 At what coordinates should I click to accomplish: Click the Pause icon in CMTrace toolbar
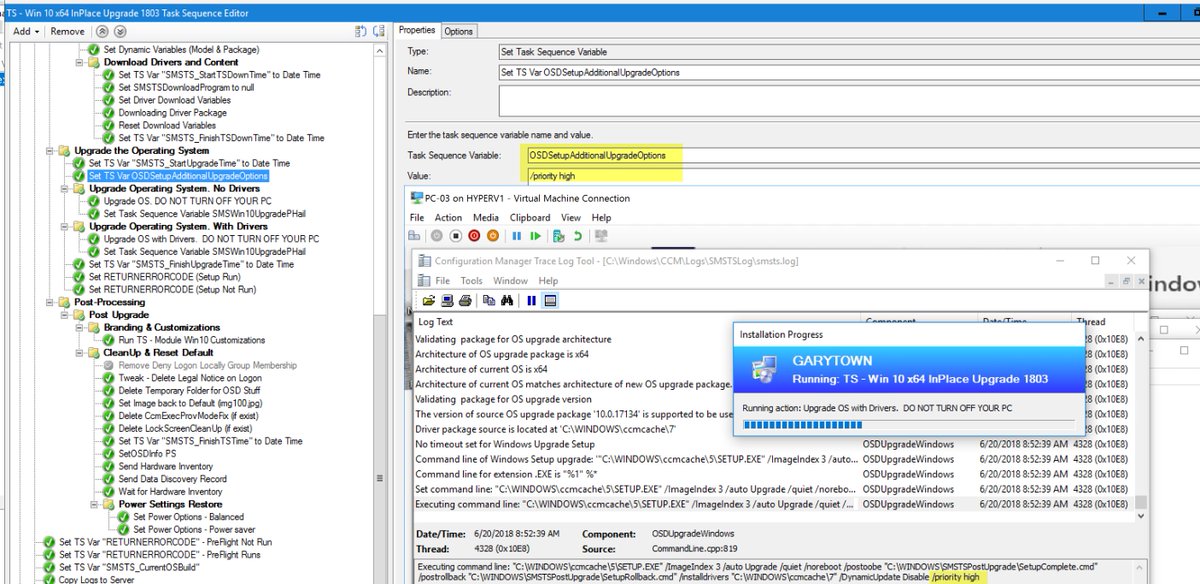531,300
